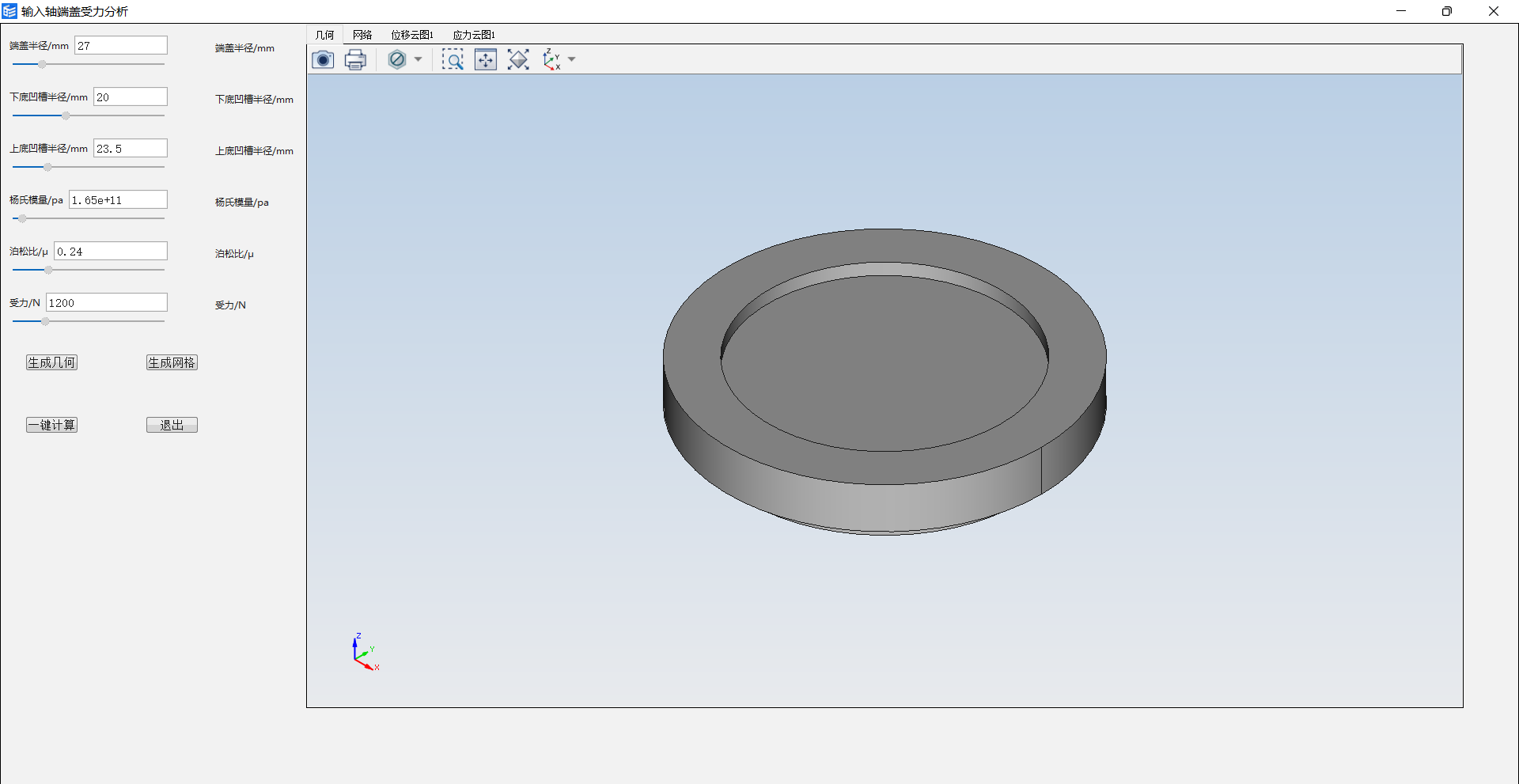The height and width of the screenshot is (784, 1519).
Task: Click the 端盖半径 slider handle
Action: pyautogui.click(x=42, y=64)
